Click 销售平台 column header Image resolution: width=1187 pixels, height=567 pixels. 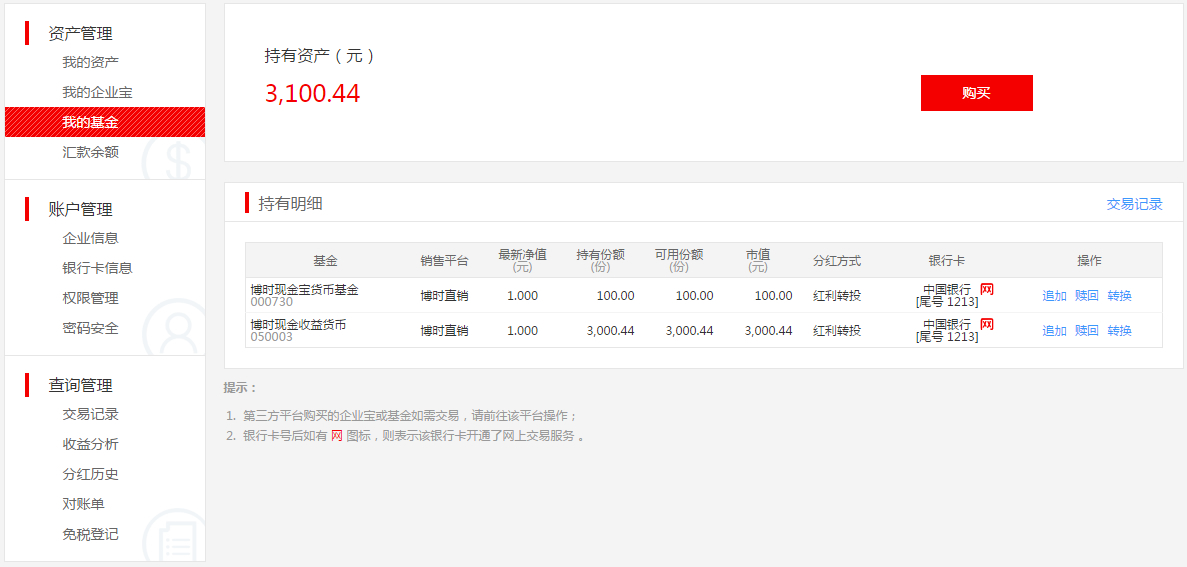click(x=444, y=260)
